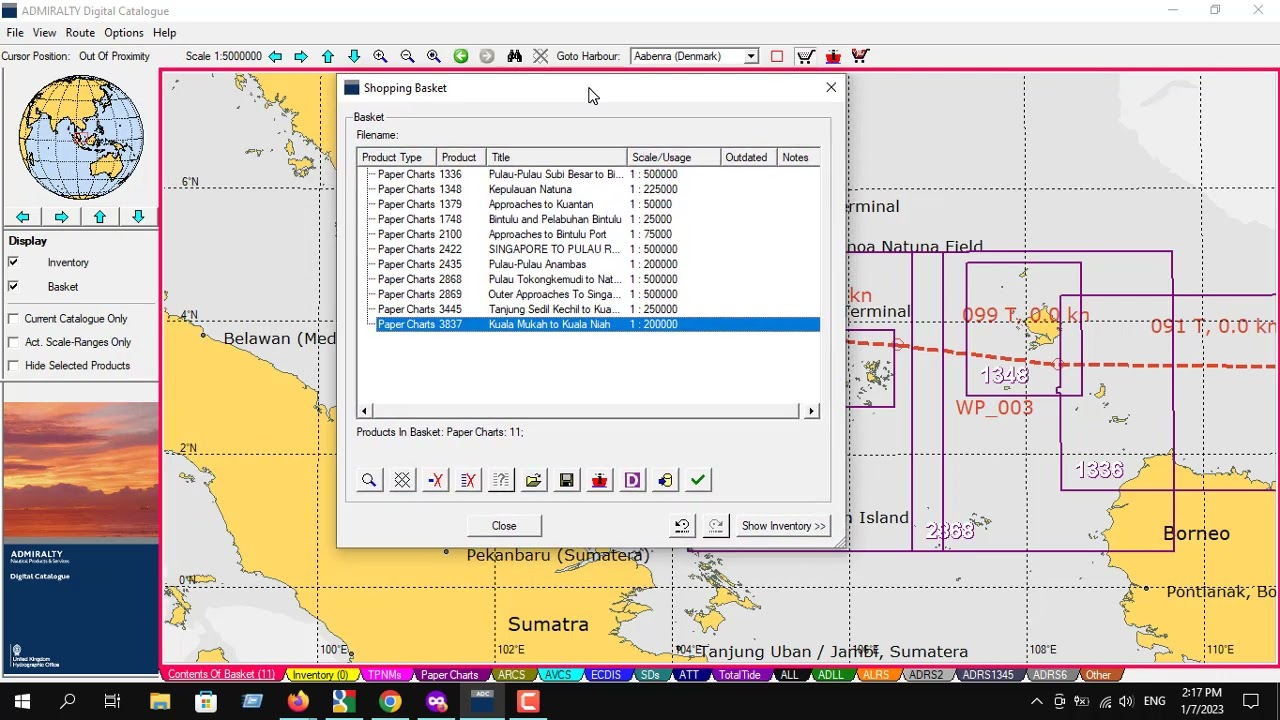Open the binoculars search tool
The height and width of the screenshot is (720, 1280).
point(514,57)
